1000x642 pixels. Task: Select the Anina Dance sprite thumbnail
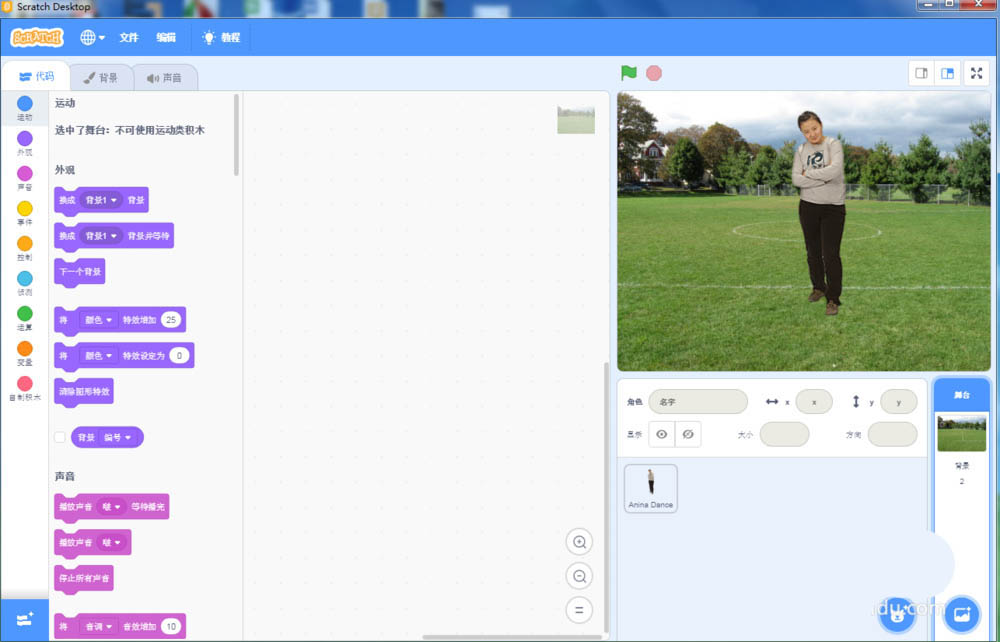(650, 488)
